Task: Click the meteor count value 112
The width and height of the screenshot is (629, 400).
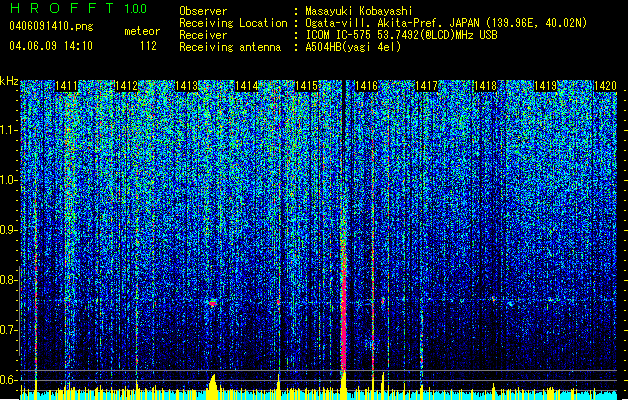Action: pyautogui.click(x=148, y=46)
